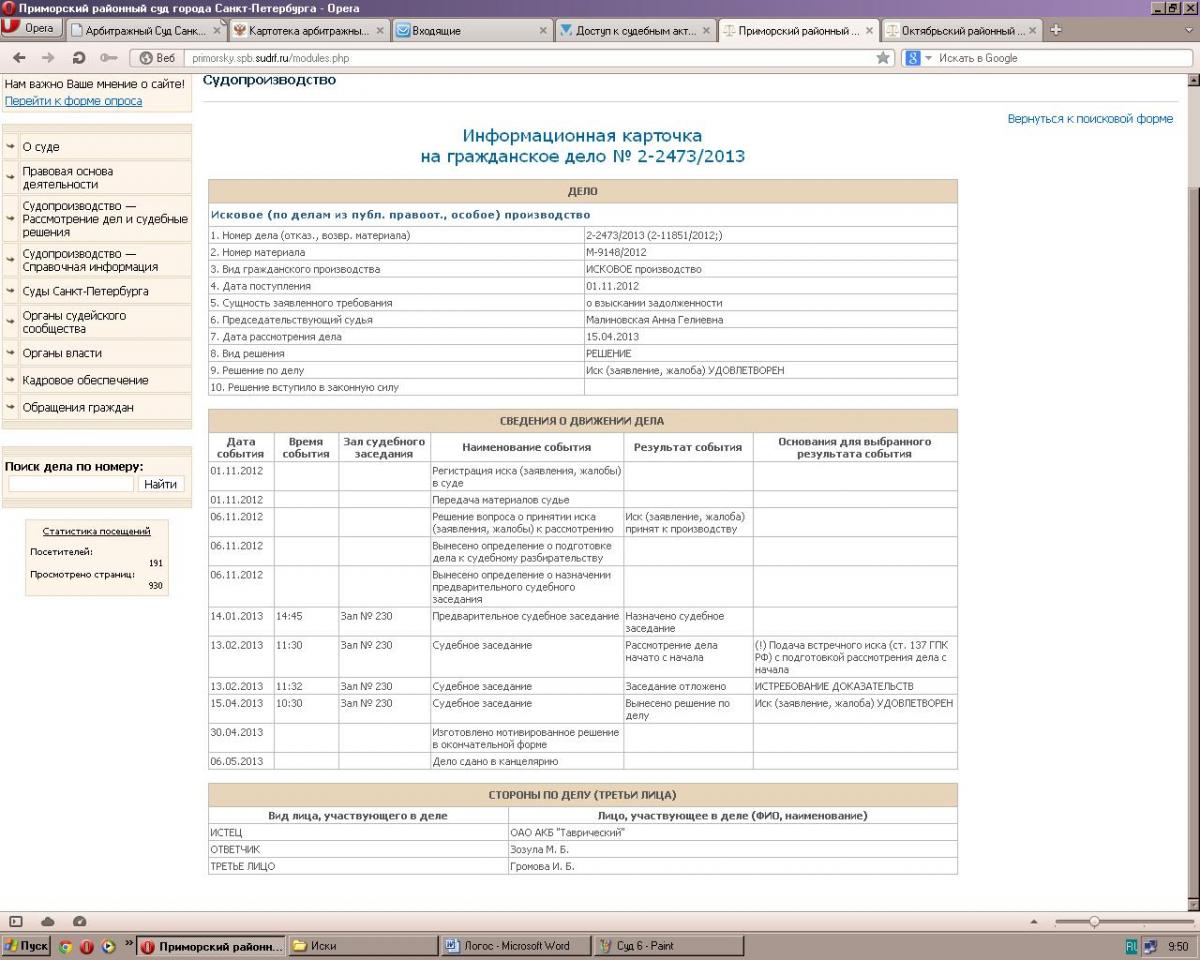
Task: Launch Chrome from the quick launch bar
Action: [66, 946]
